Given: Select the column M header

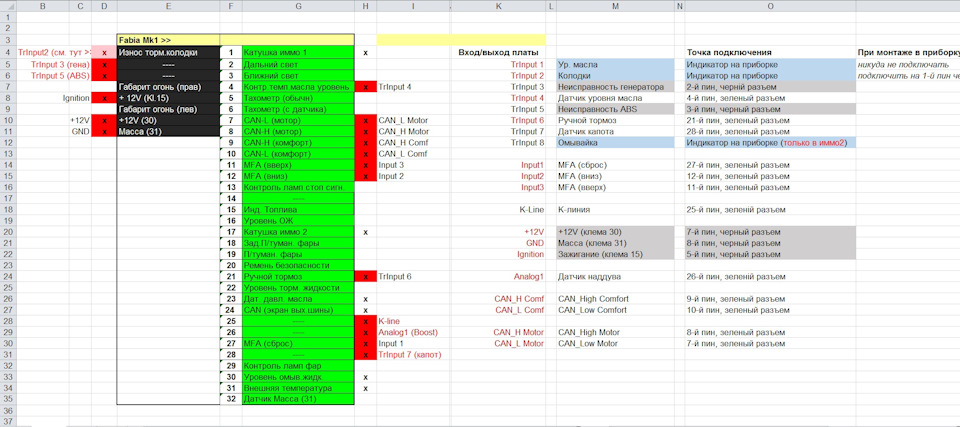Looking at the screenshot, I should [615, 6].
